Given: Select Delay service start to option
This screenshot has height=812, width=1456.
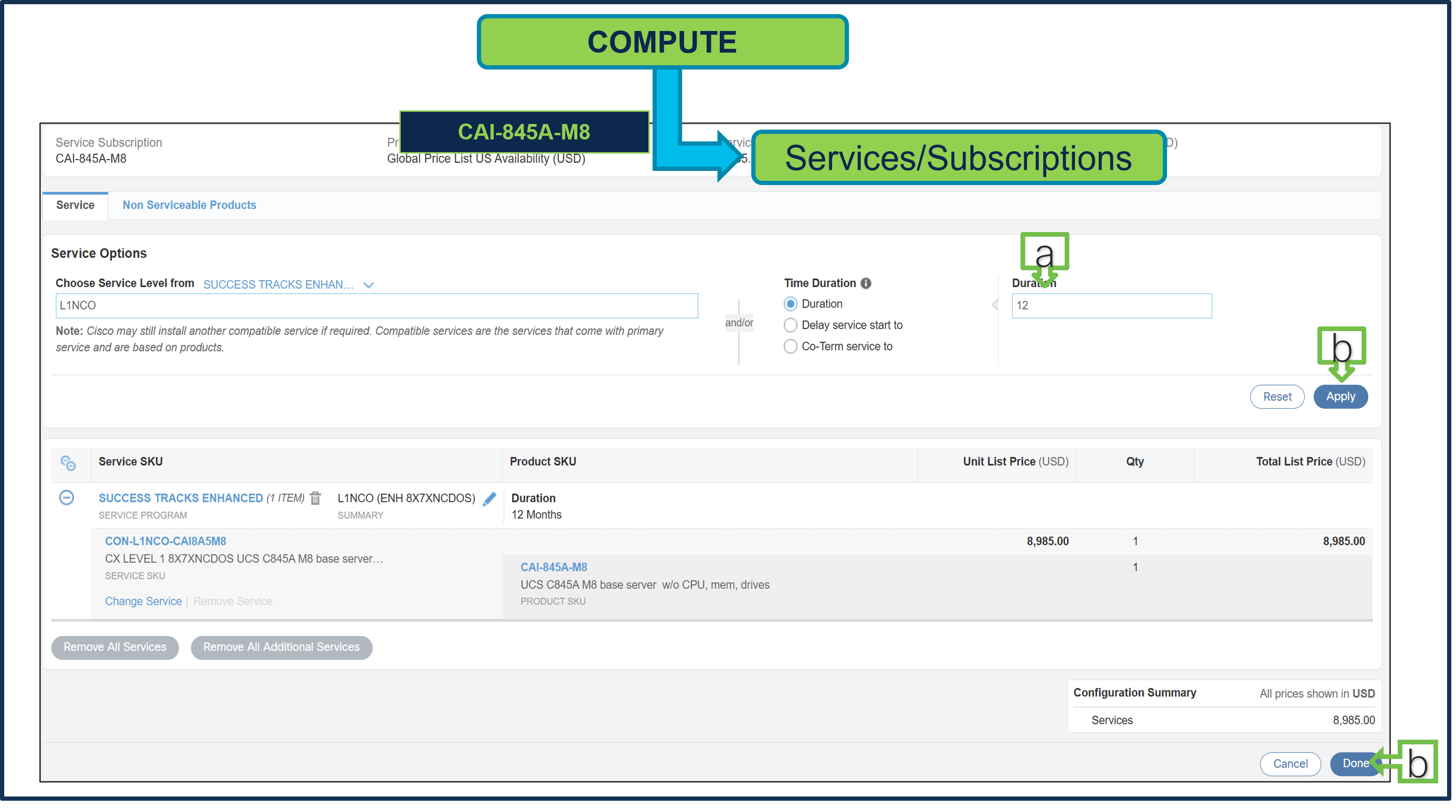Looking at the screenshot, I should point(790,325).
